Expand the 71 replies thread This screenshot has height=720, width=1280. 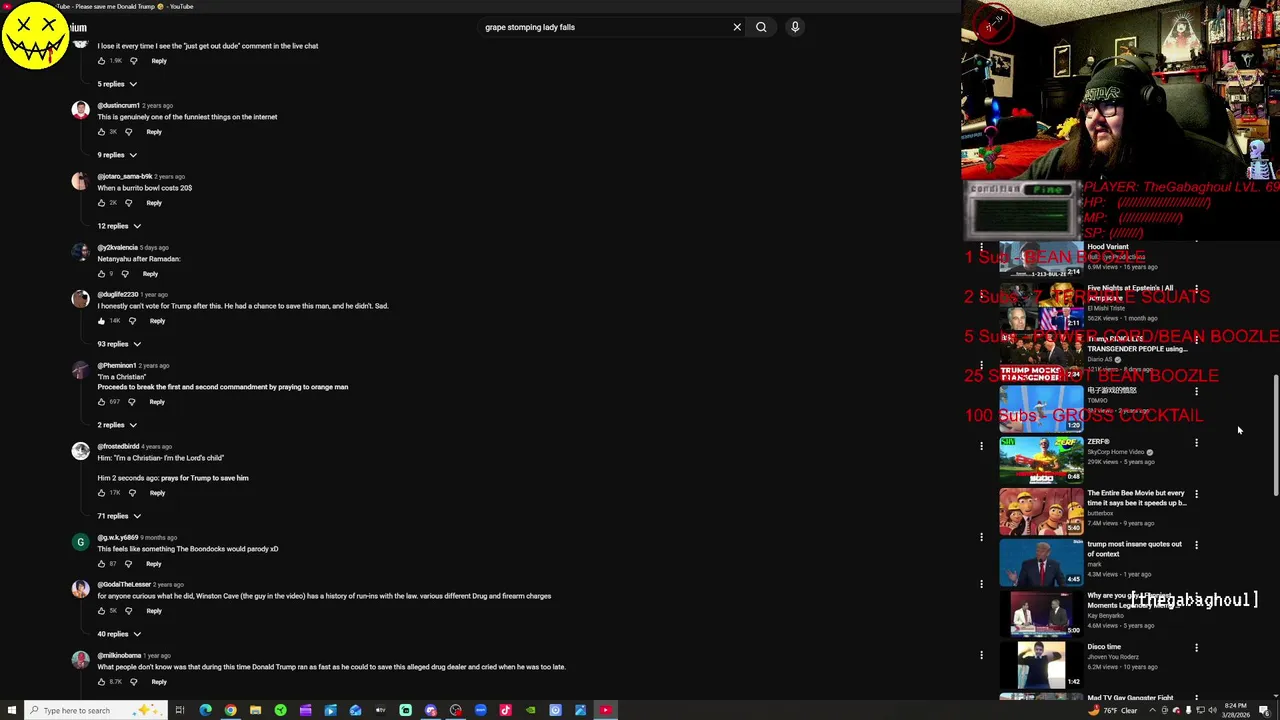[119, 516]
